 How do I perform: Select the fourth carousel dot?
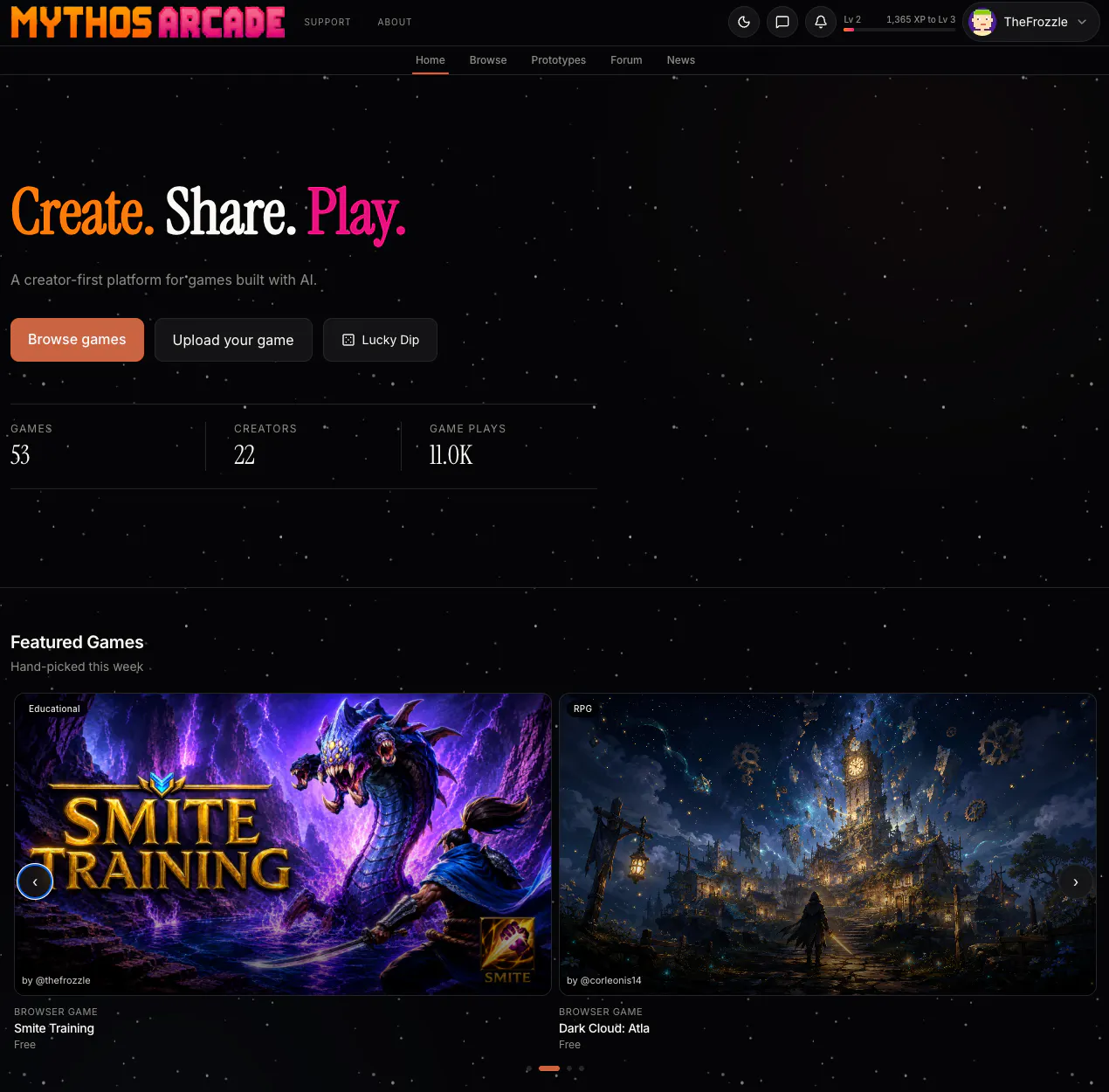coord(582,1068)
